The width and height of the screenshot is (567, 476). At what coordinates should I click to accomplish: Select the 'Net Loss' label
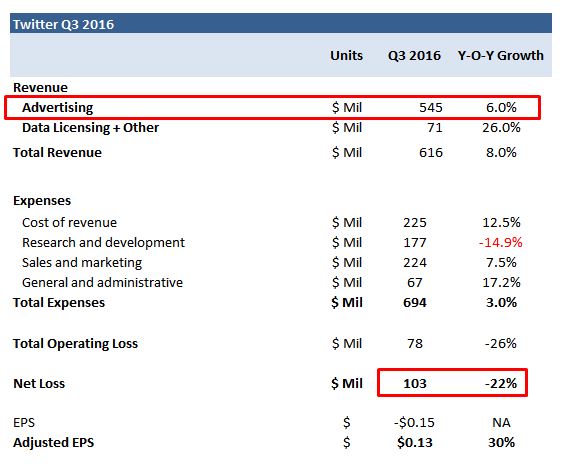(39, 384)
